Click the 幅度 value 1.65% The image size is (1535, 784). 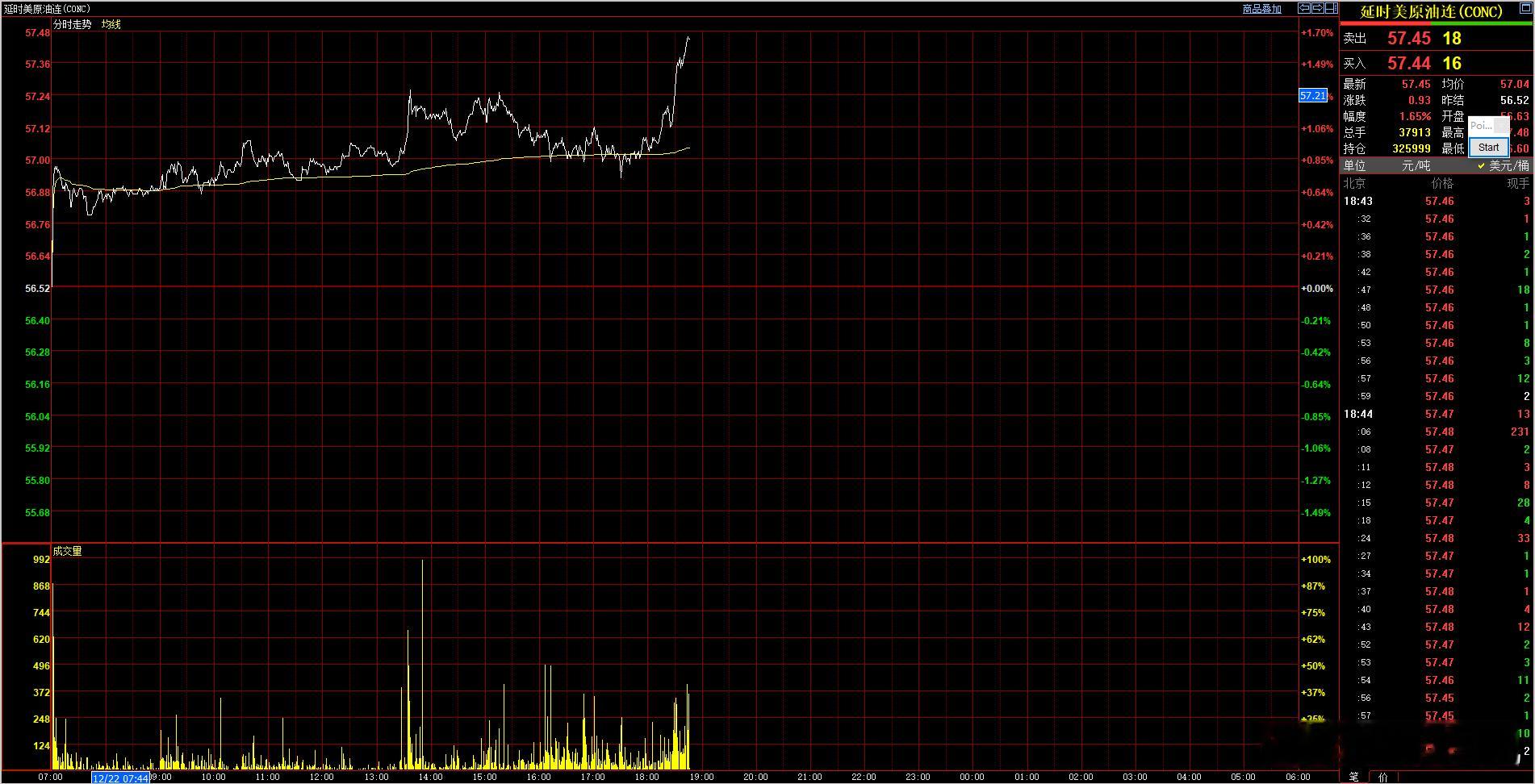tap(1415, 116)
